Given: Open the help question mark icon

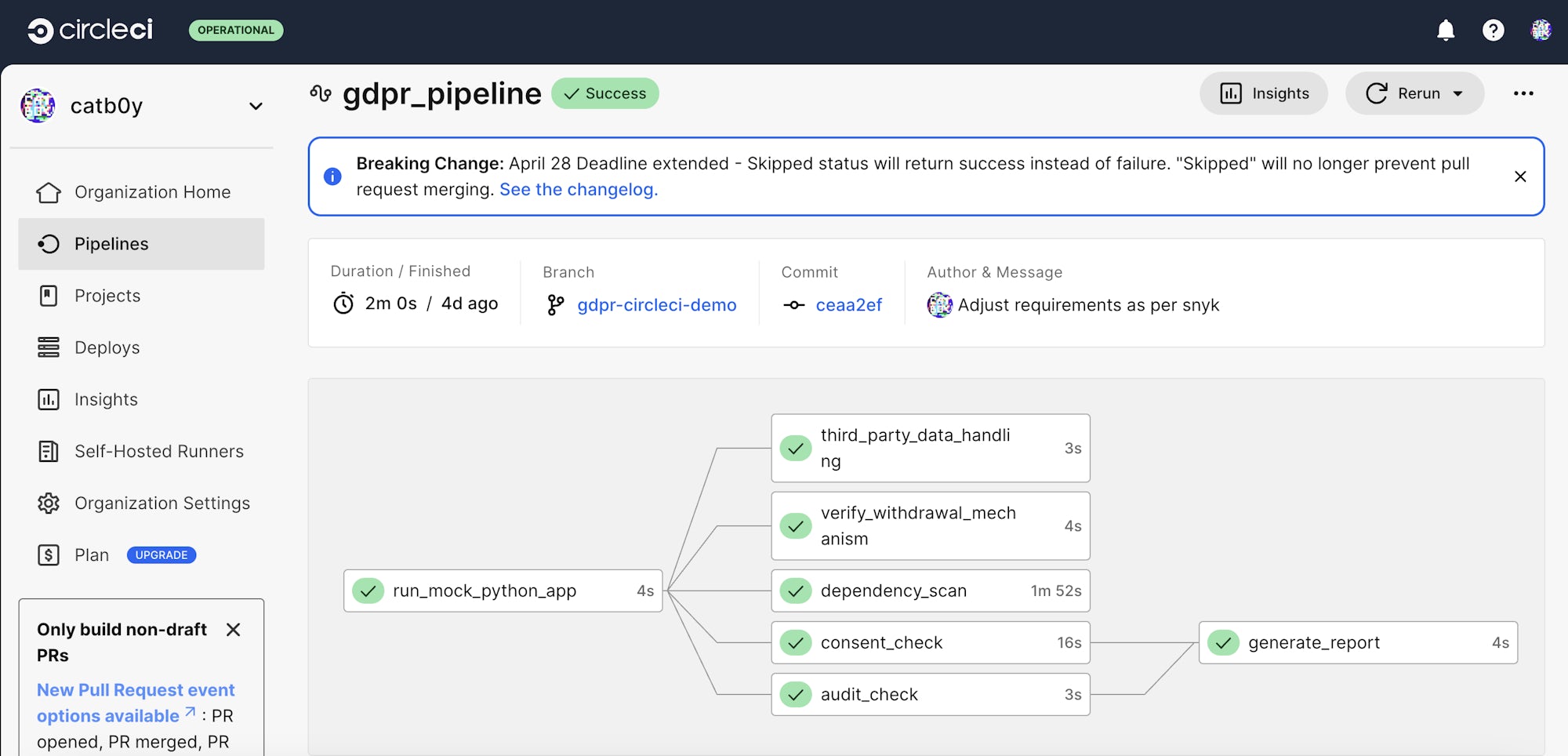Looking at the screenshot, I should pyautogui.click(x=1493, y=31).
